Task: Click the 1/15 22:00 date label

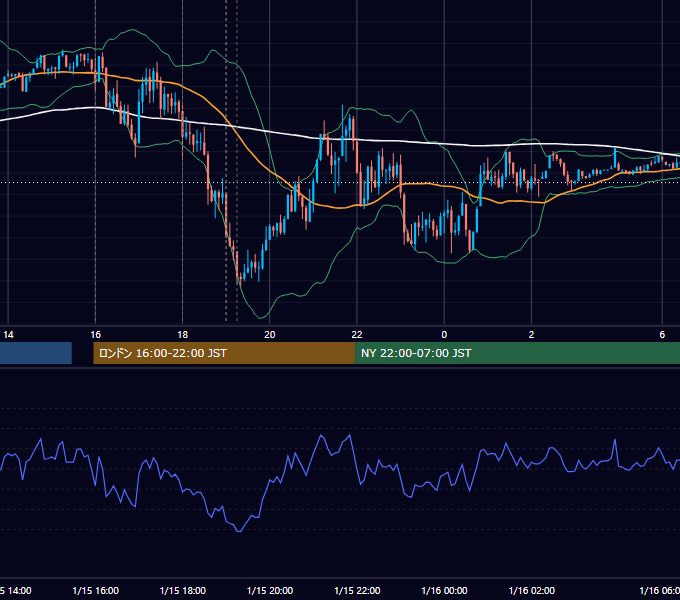Action: click(x=357, y=590)
